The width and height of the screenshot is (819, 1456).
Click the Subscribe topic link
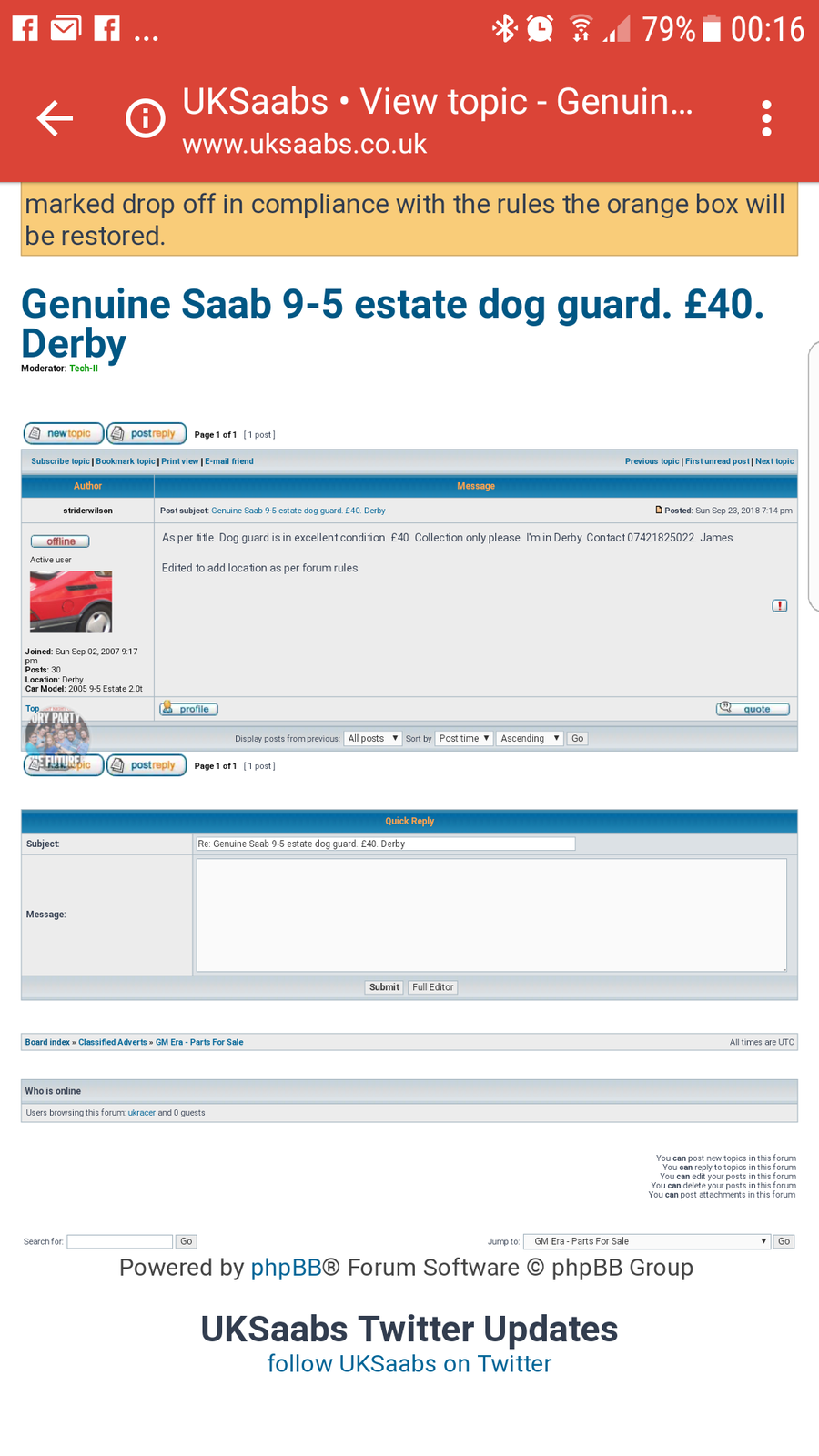(x=60, y=461)
